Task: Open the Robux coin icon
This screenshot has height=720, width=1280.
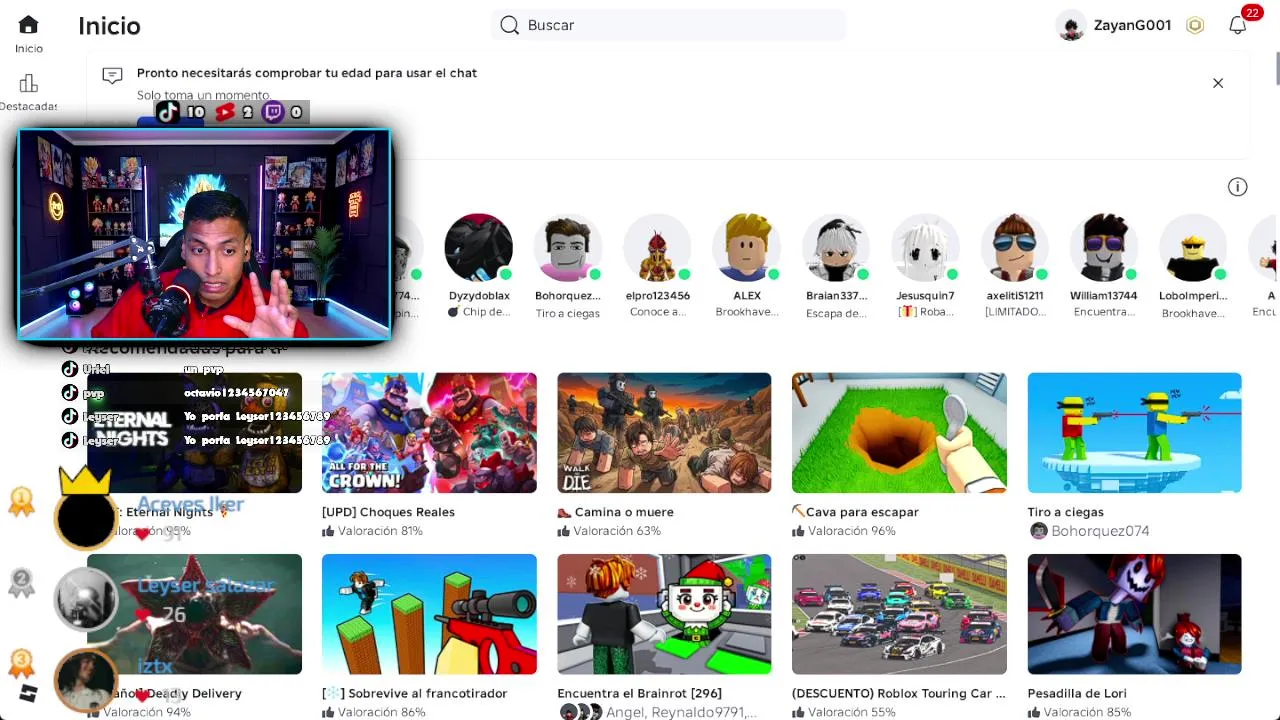Action: point(1195,26)
